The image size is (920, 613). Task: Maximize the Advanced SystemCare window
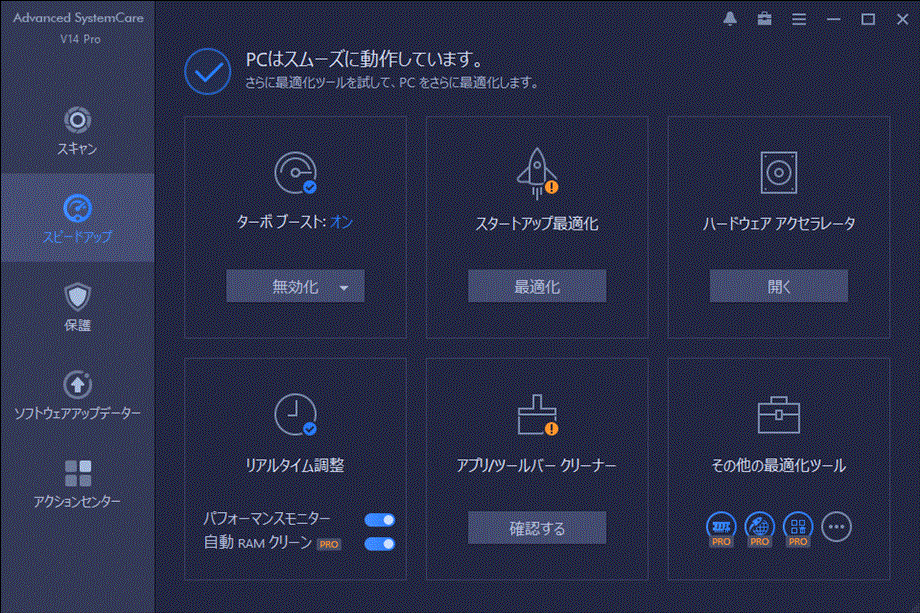pos(868,19)
